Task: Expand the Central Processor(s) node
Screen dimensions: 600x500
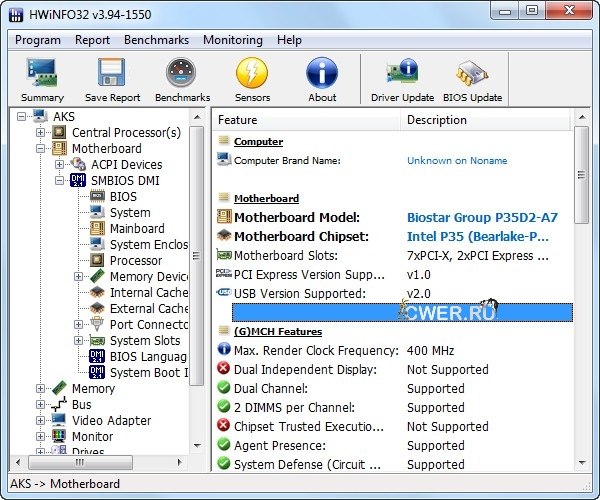Action: click(x=41, y=133)
